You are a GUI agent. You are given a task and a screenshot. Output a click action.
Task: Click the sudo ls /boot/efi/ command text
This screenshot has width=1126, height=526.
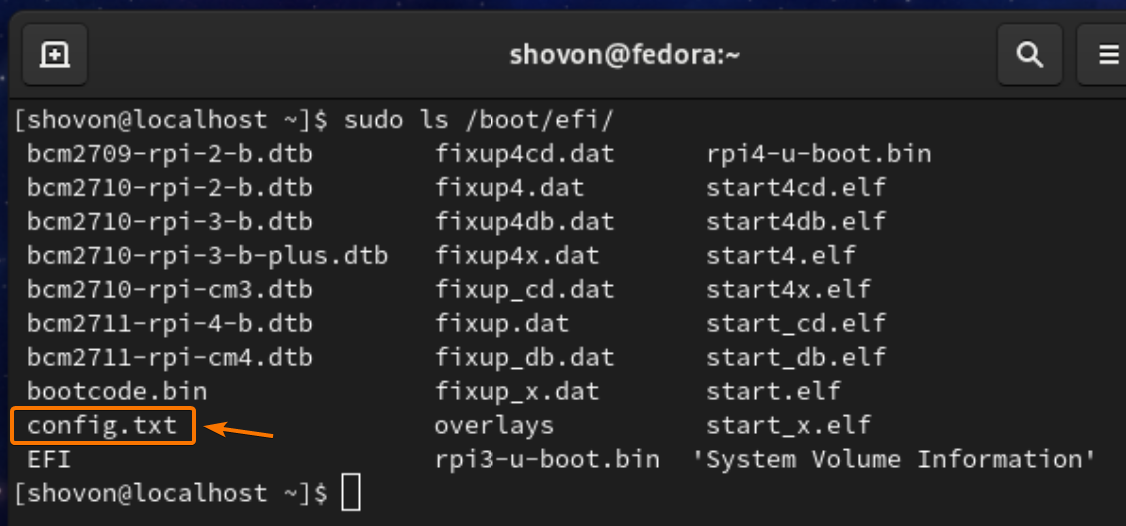[x=478, y=120]
